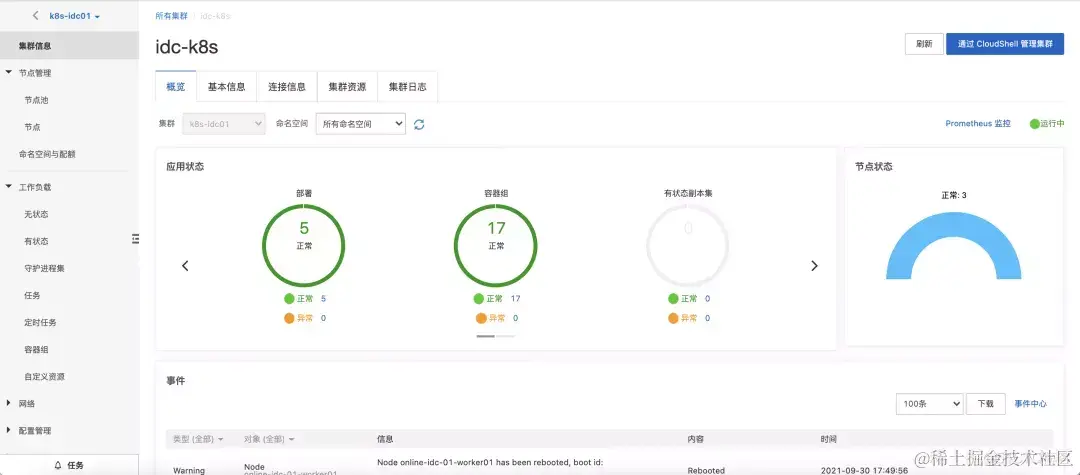Image resolution: width=1080 pixels, height=475 pixels.
Task: Open the 集群 k8s-idc01 dropdown
Action: tap(224, 124)
